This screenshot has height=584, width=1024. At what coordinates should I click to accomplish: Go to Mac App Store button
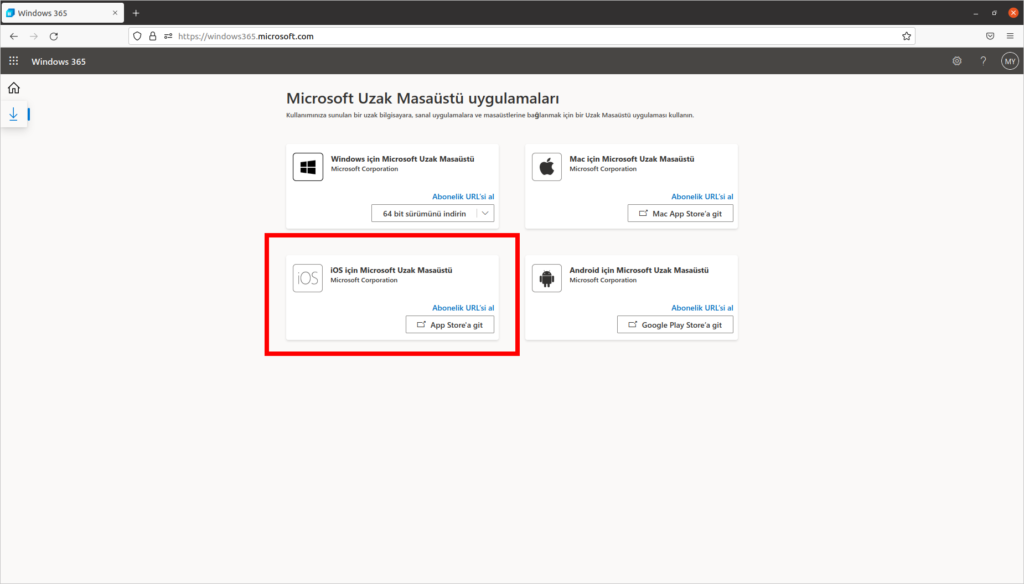tap(680, 214)
